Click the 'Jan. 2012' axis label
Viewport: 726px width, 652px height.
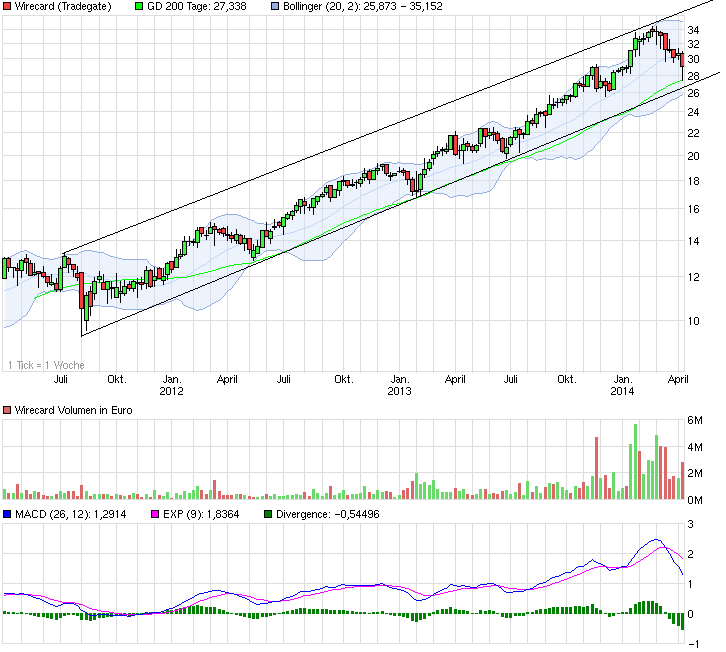click(x=171, y=385)
